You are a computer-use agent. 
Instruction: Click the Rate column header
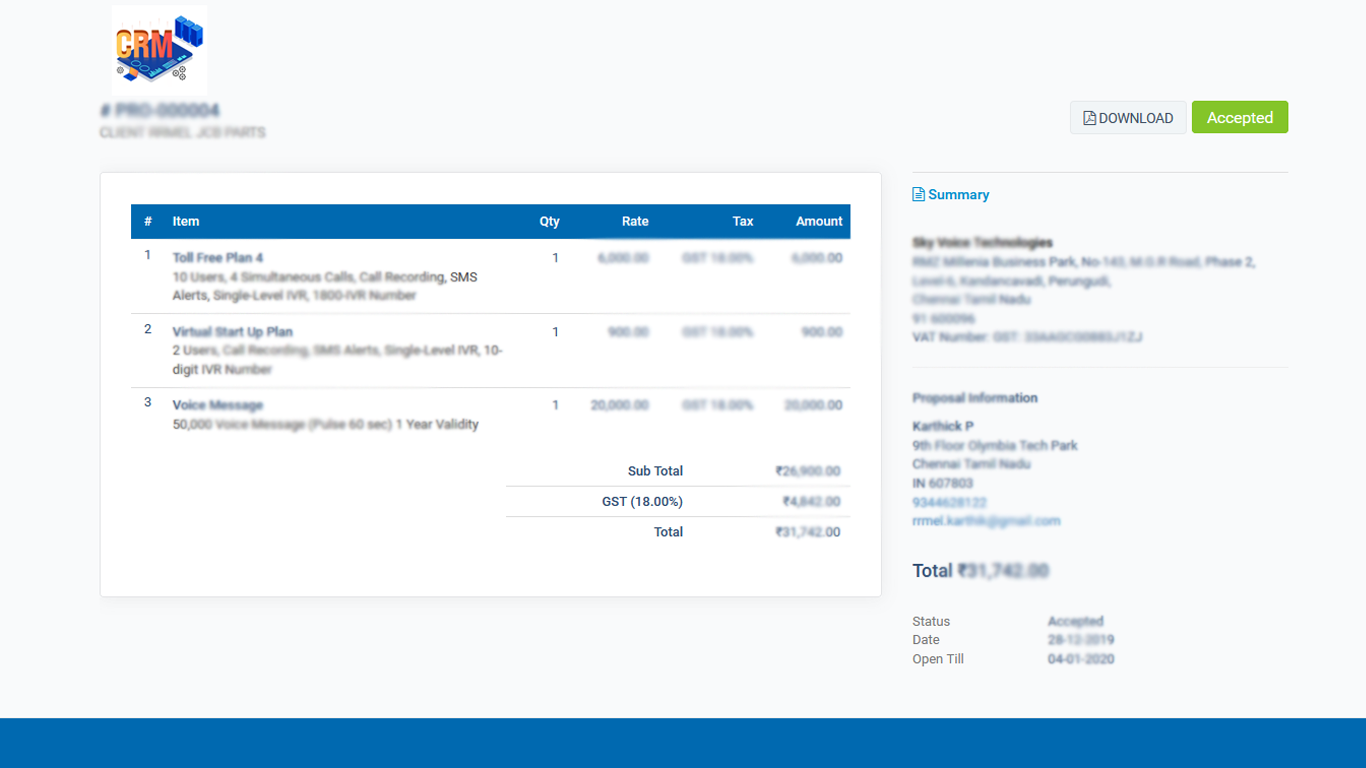click(635, 222)
